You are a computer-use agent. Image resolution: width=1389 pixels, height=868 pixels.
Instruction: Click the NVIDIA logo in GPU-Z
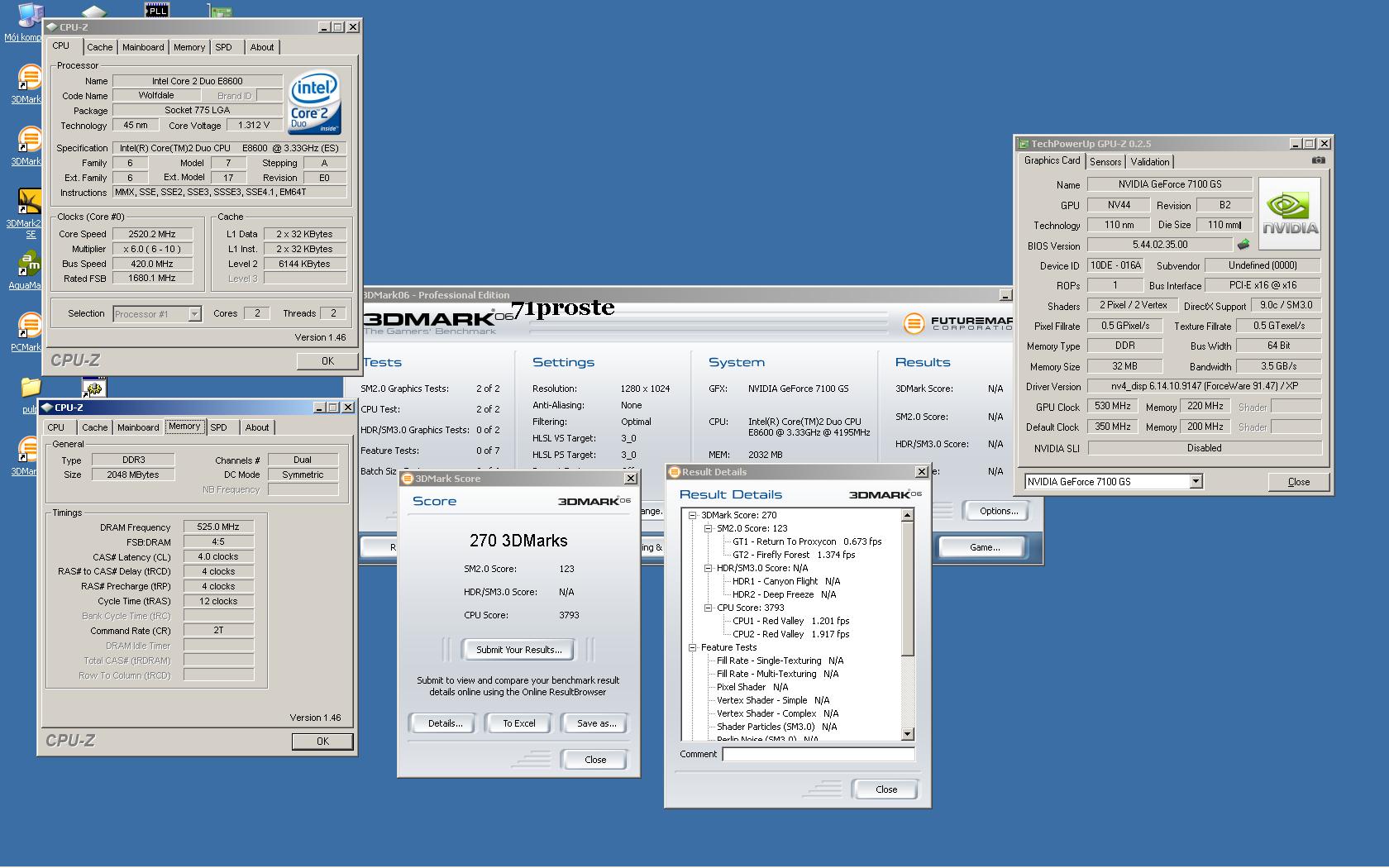pos(1289,214)
